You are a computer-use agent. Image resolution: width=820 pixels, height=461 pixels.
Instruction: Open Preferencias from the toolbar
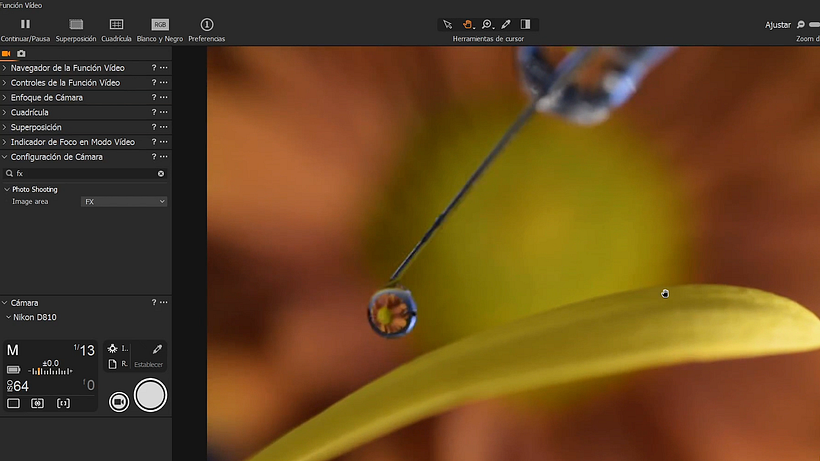206,24
